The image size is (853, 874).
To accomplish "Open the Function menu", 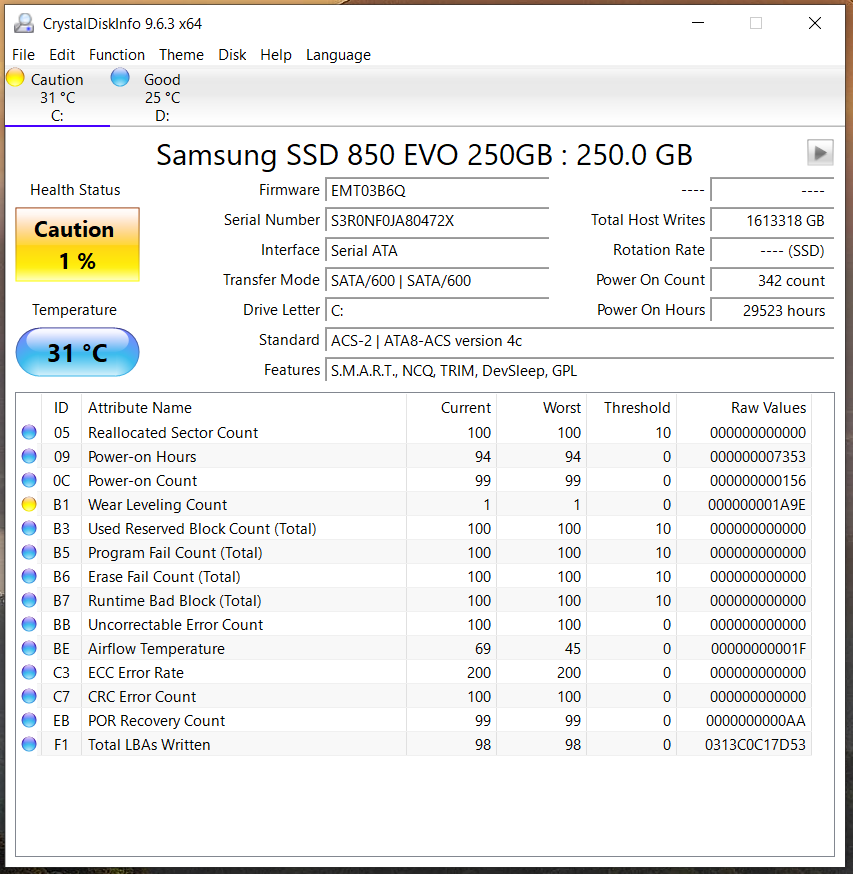I will pos(117,55).
